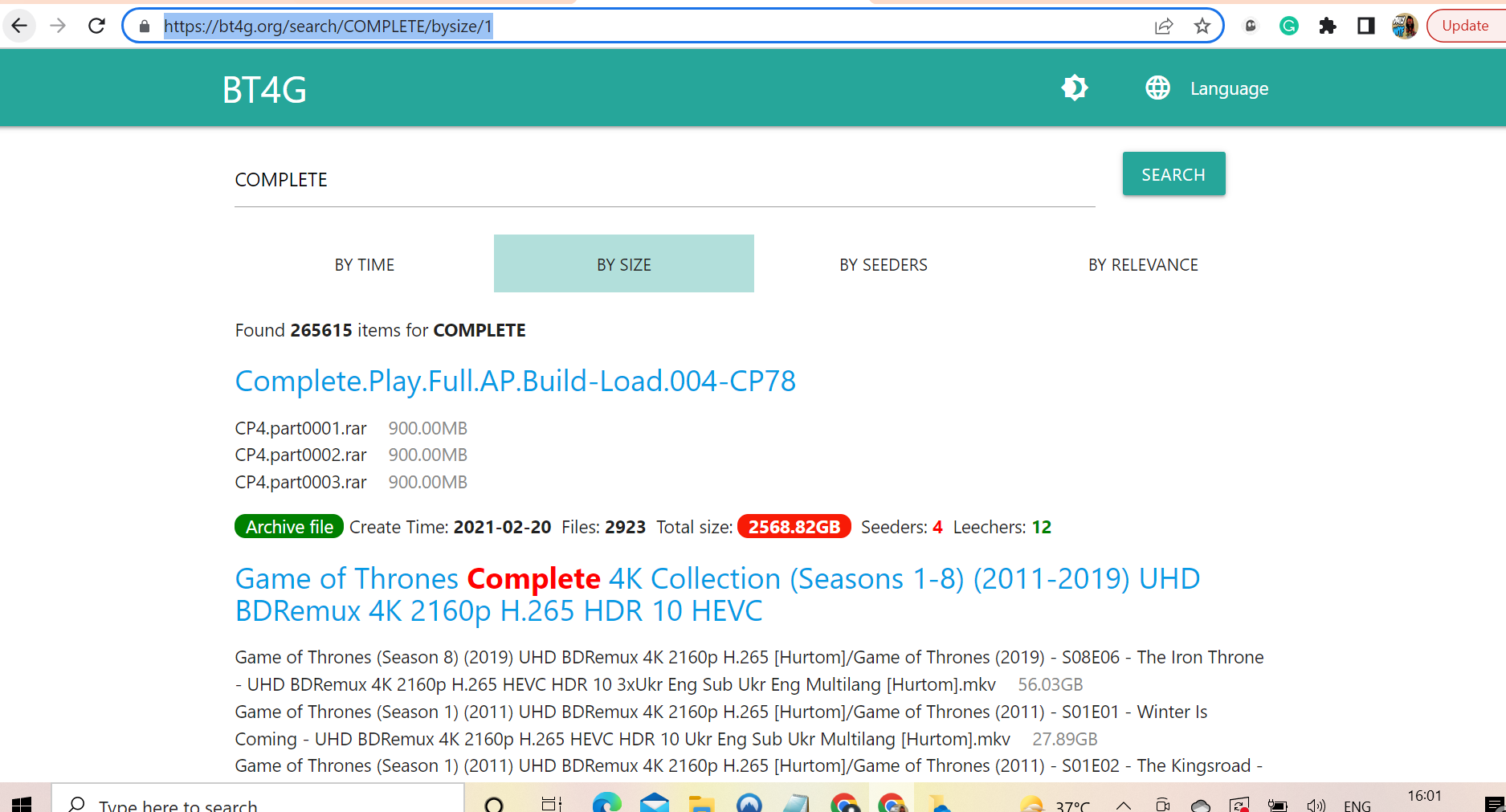Switch keyboard language via the ENG indicator
Screen dimensions: 1506x812
pyautogui.click(x=1357, y=806)
